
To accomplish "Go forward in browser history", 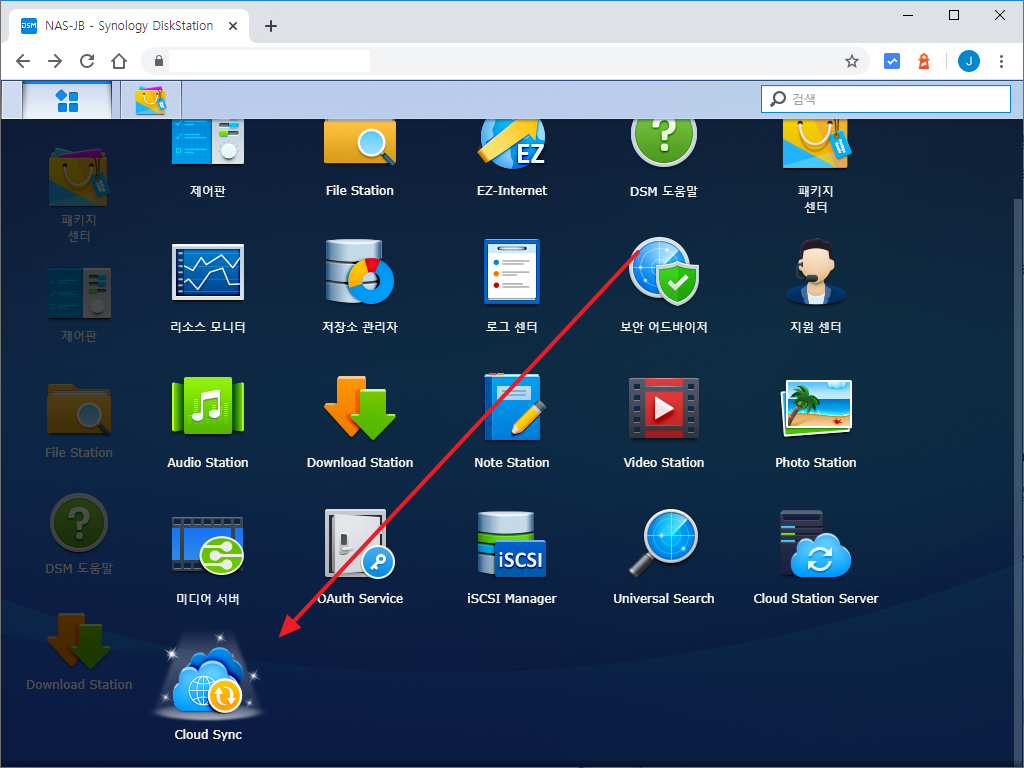I will point(55,61).
